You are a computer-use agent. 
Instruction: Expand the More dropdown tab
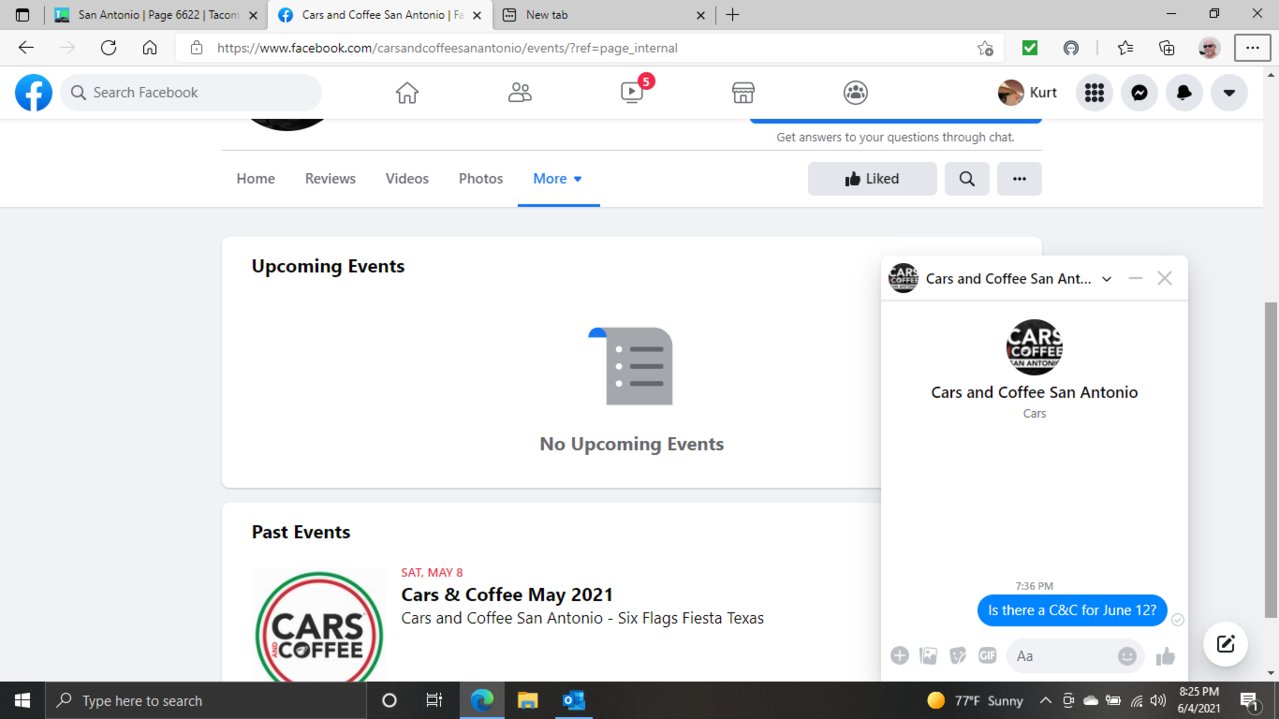click(x=558, y=179)
